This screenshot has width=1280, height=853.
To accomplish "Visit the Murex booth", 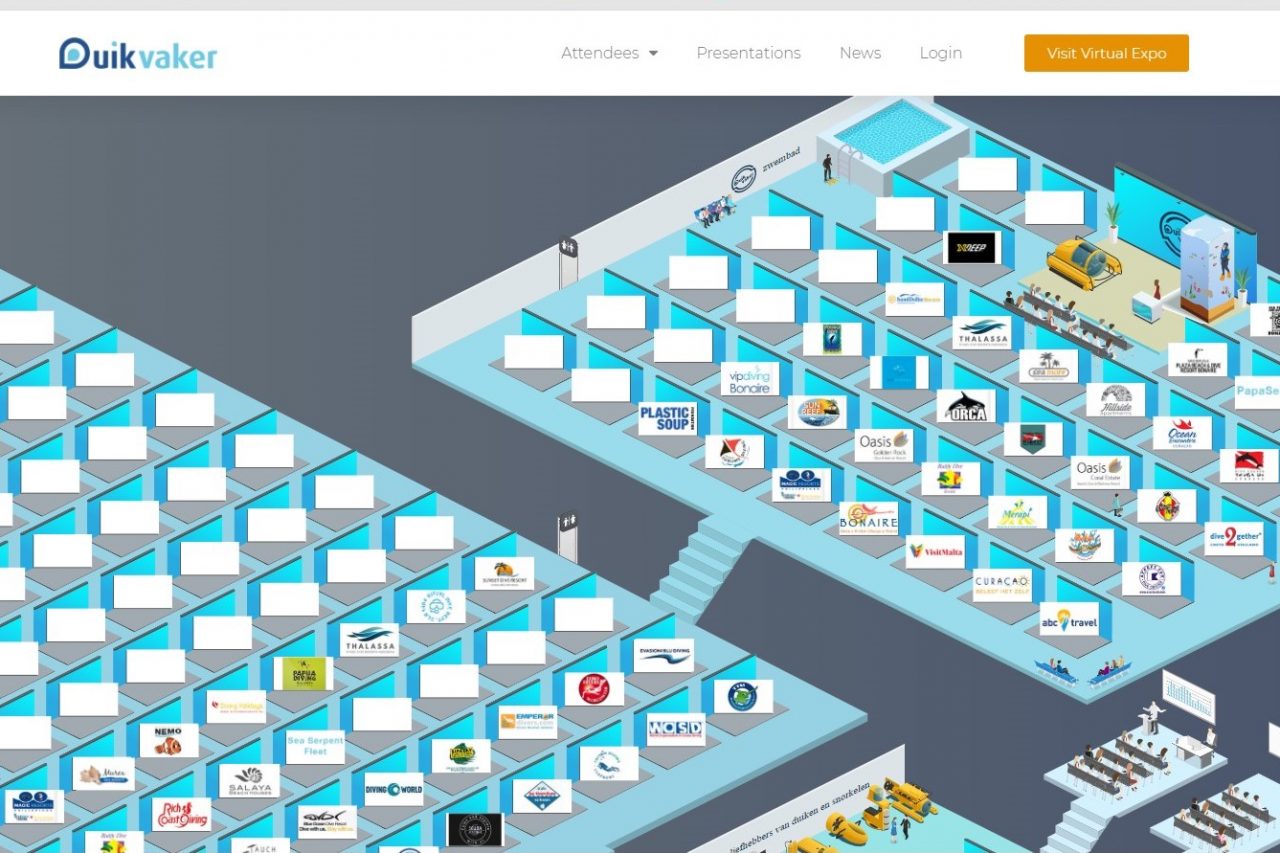I will tap(104, 773).
